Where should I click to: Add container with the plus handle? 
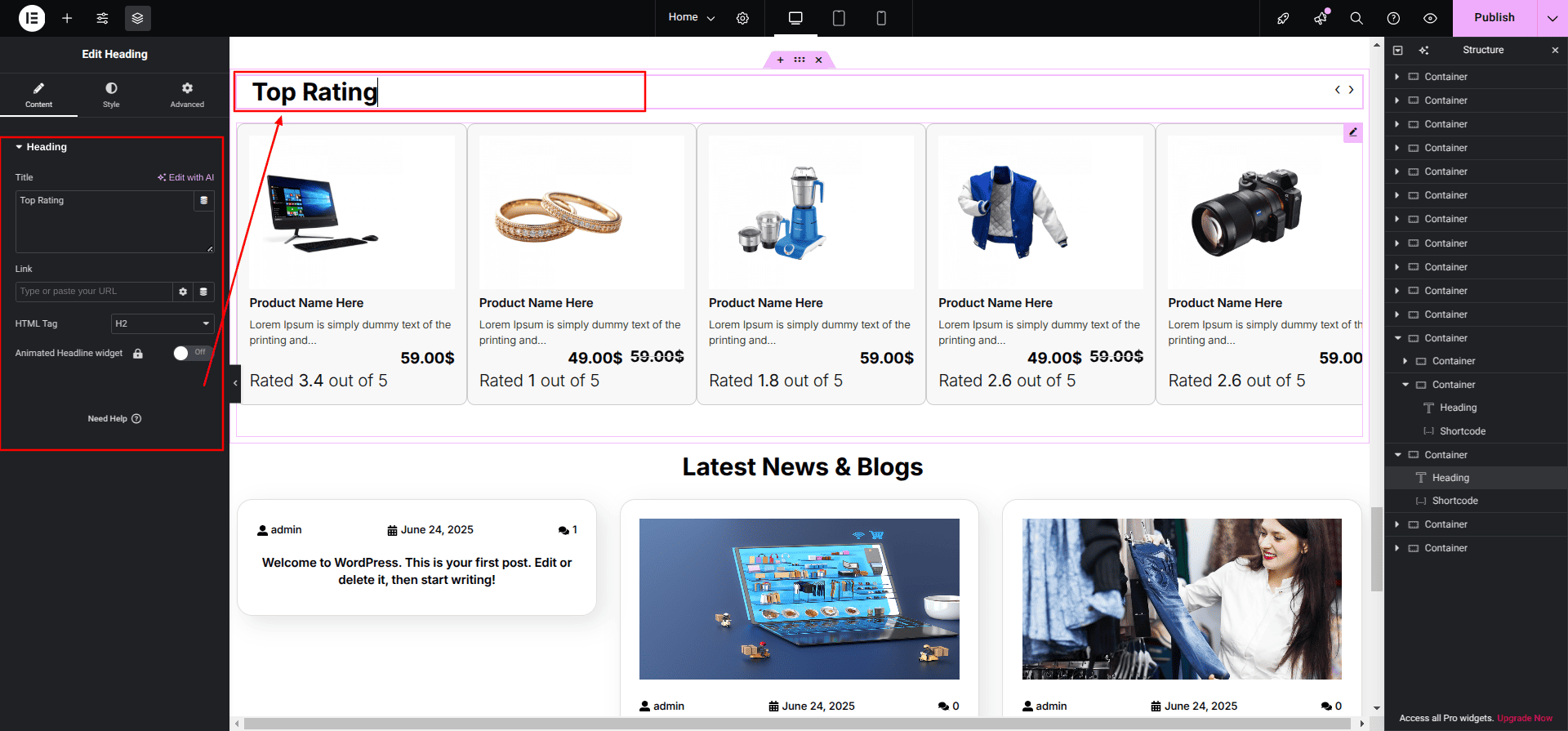[780, 60]
